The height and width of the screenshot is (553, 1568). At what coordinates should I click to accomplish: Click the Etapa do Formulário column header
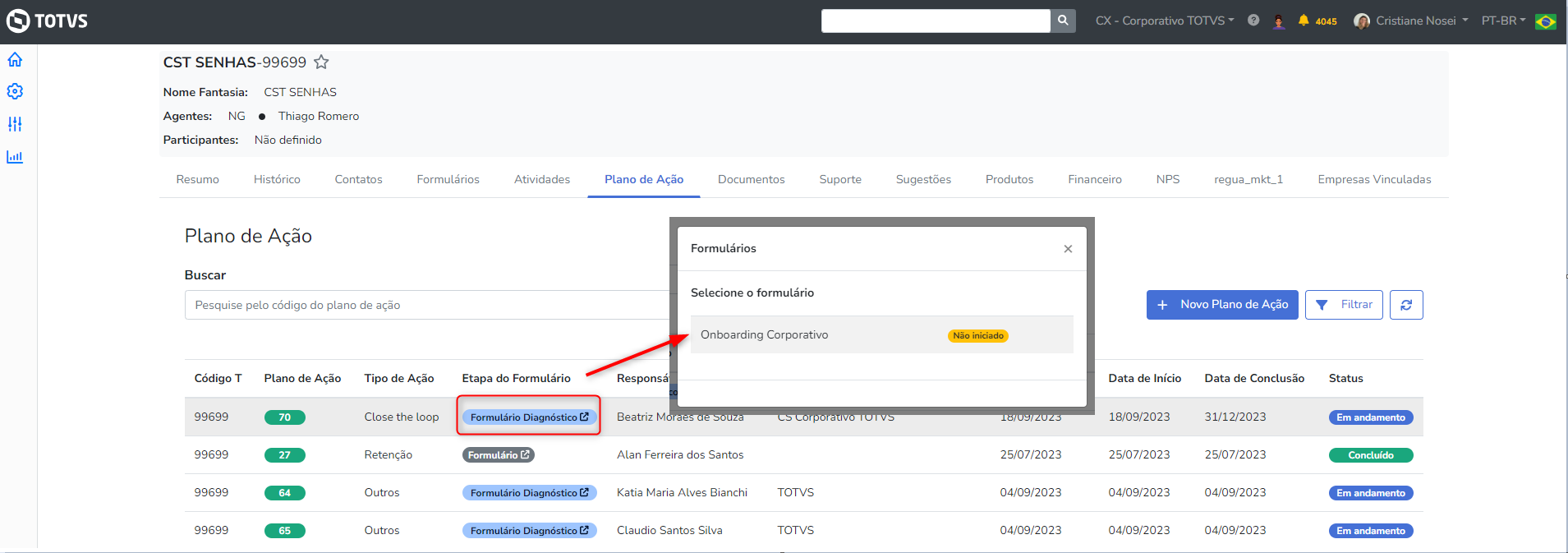516,379
